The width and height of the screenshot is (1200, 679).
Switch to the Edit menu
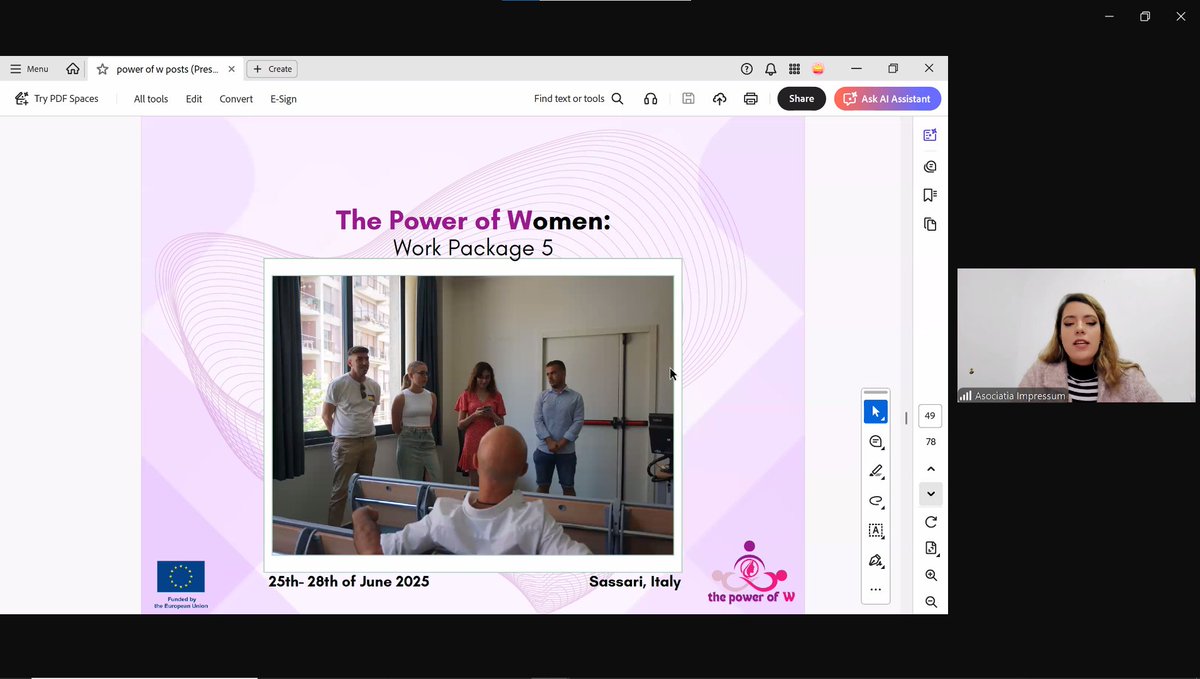click(193, 98)
